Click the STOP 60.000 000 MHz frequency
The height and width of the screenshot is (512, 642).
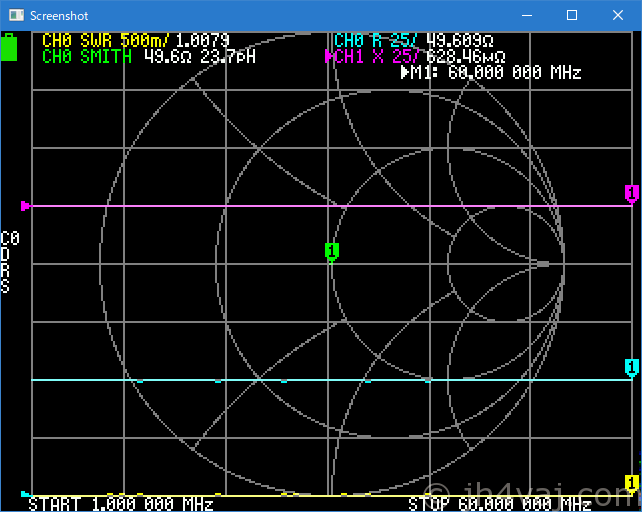click(x=500, y=504)
